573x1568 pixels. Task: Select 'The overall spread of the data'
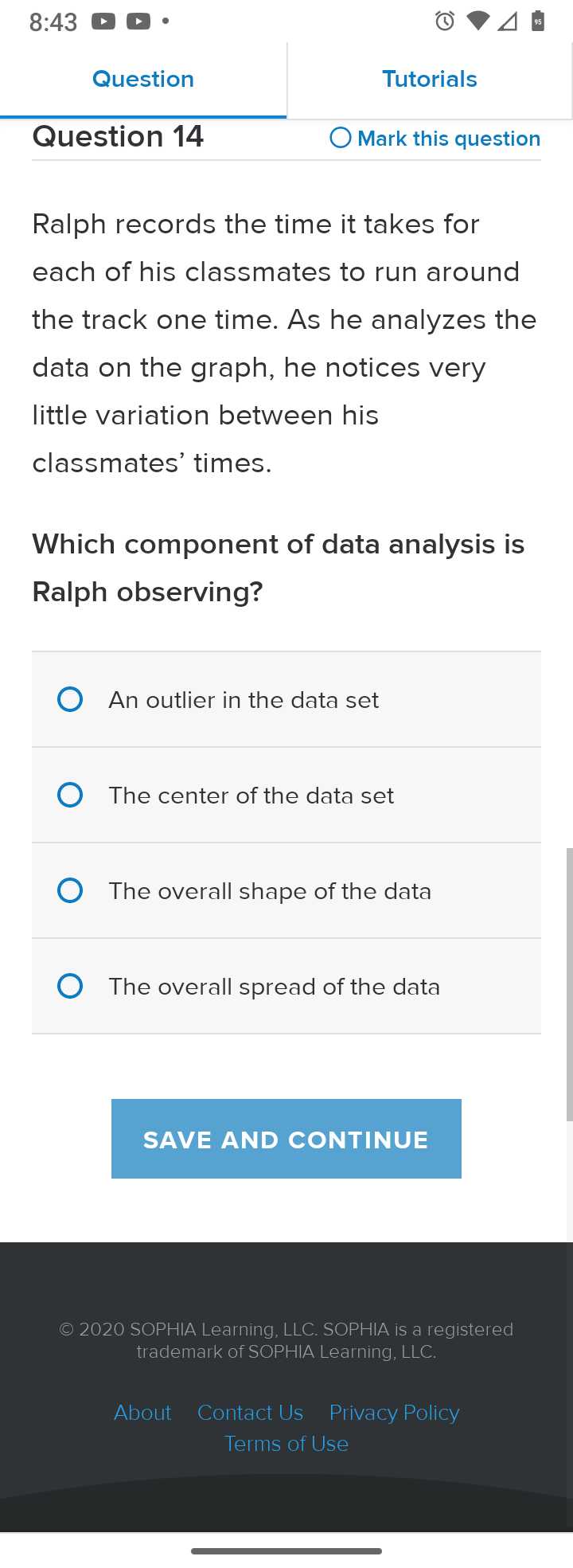pyautogui.click(x=286, y=987)
